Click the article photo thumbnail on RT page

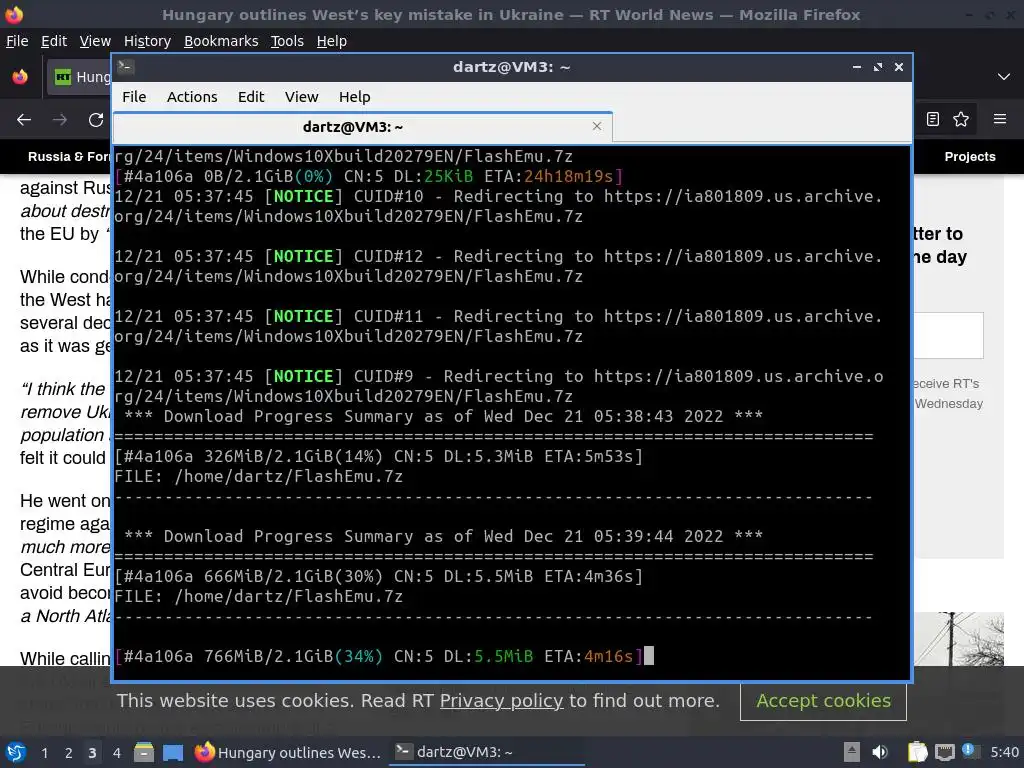(958, 639)
